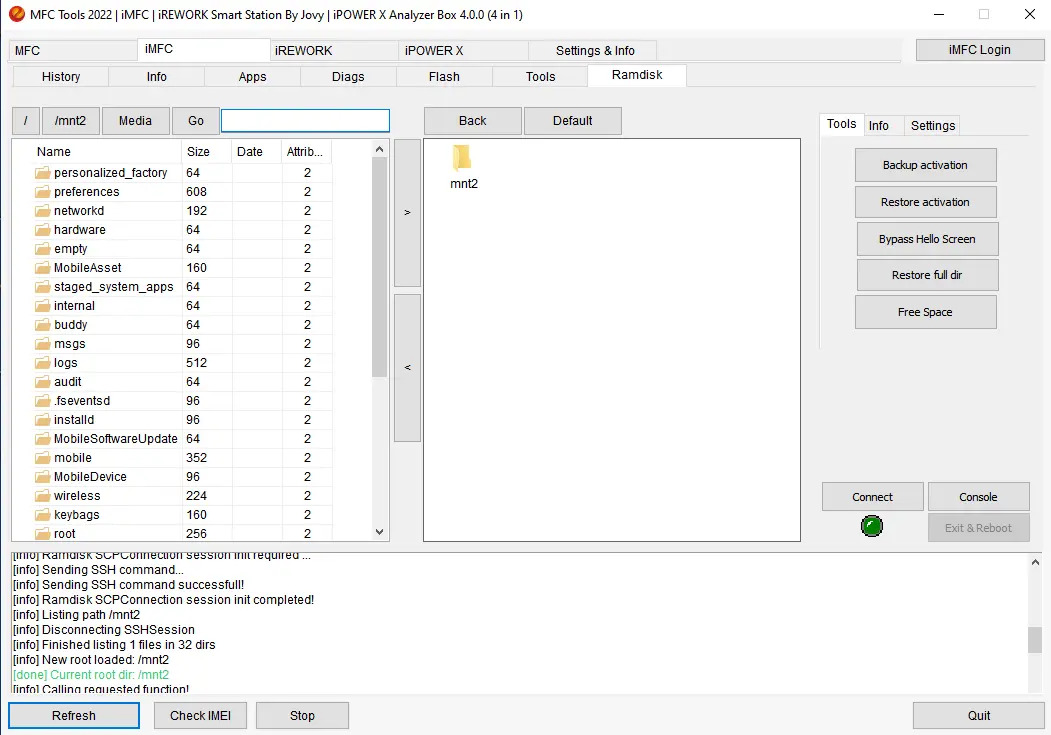Open the Apps sub-tab

tap(252, 76)
